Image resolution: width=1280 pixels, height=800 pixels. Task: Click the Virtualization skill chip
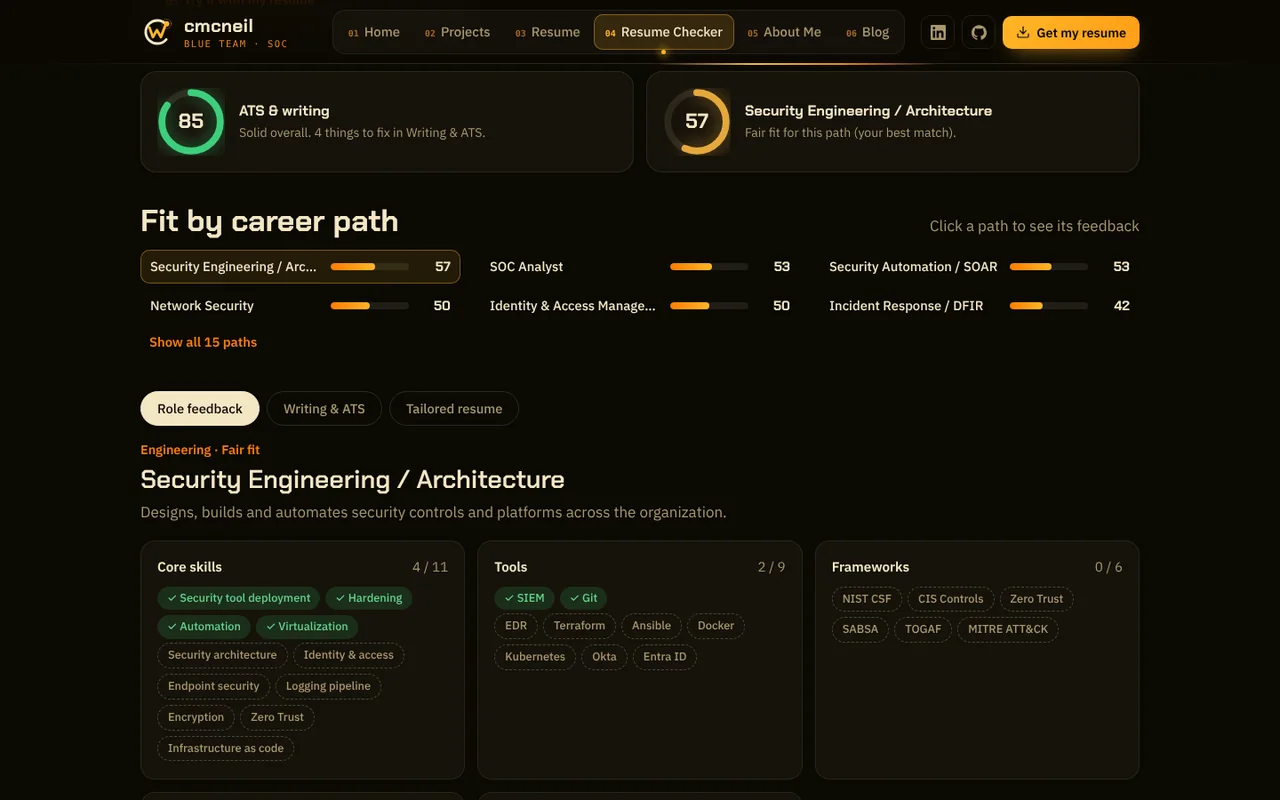point(307,627)
